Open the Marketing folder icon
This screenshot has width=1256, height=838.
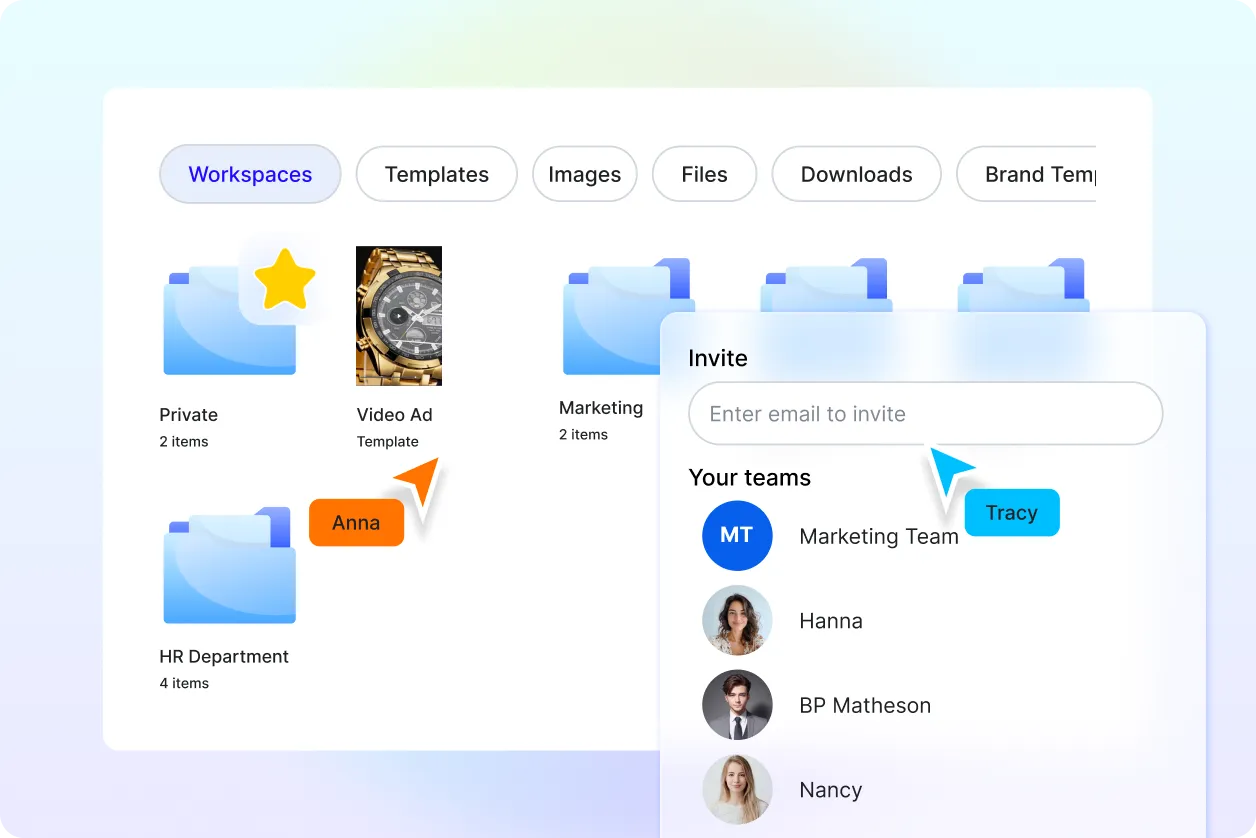coord(612,318)
